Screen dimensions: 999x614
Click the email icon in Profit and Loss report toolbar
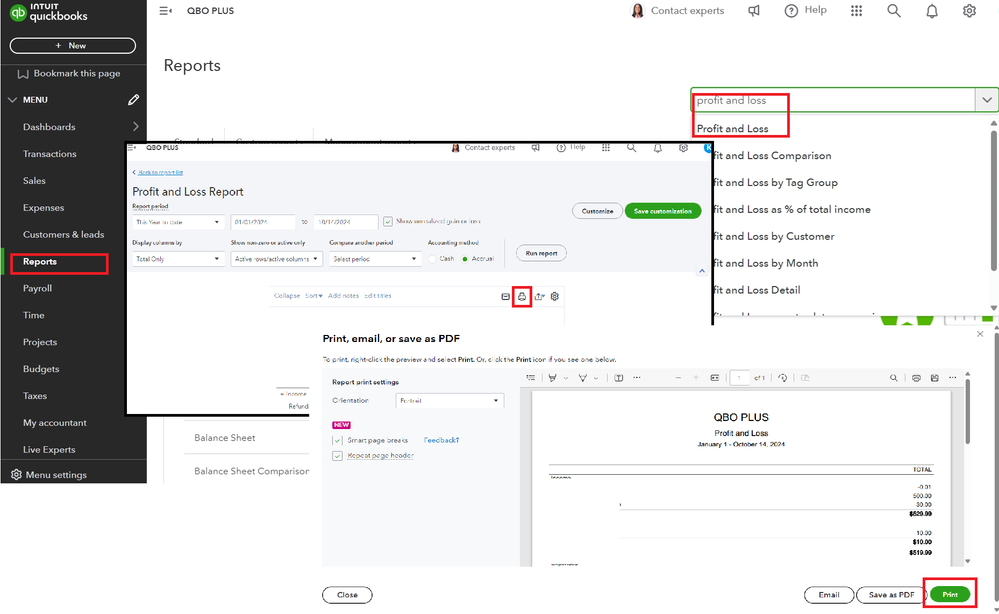pyautogui.click(x=505, y=296)
